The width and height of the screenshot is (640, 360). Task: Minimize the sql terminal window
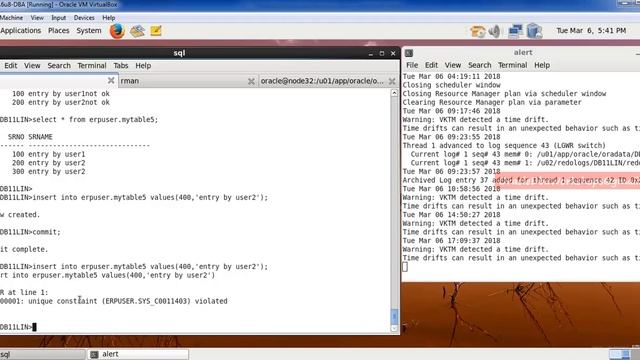click(x=371, y=53)
